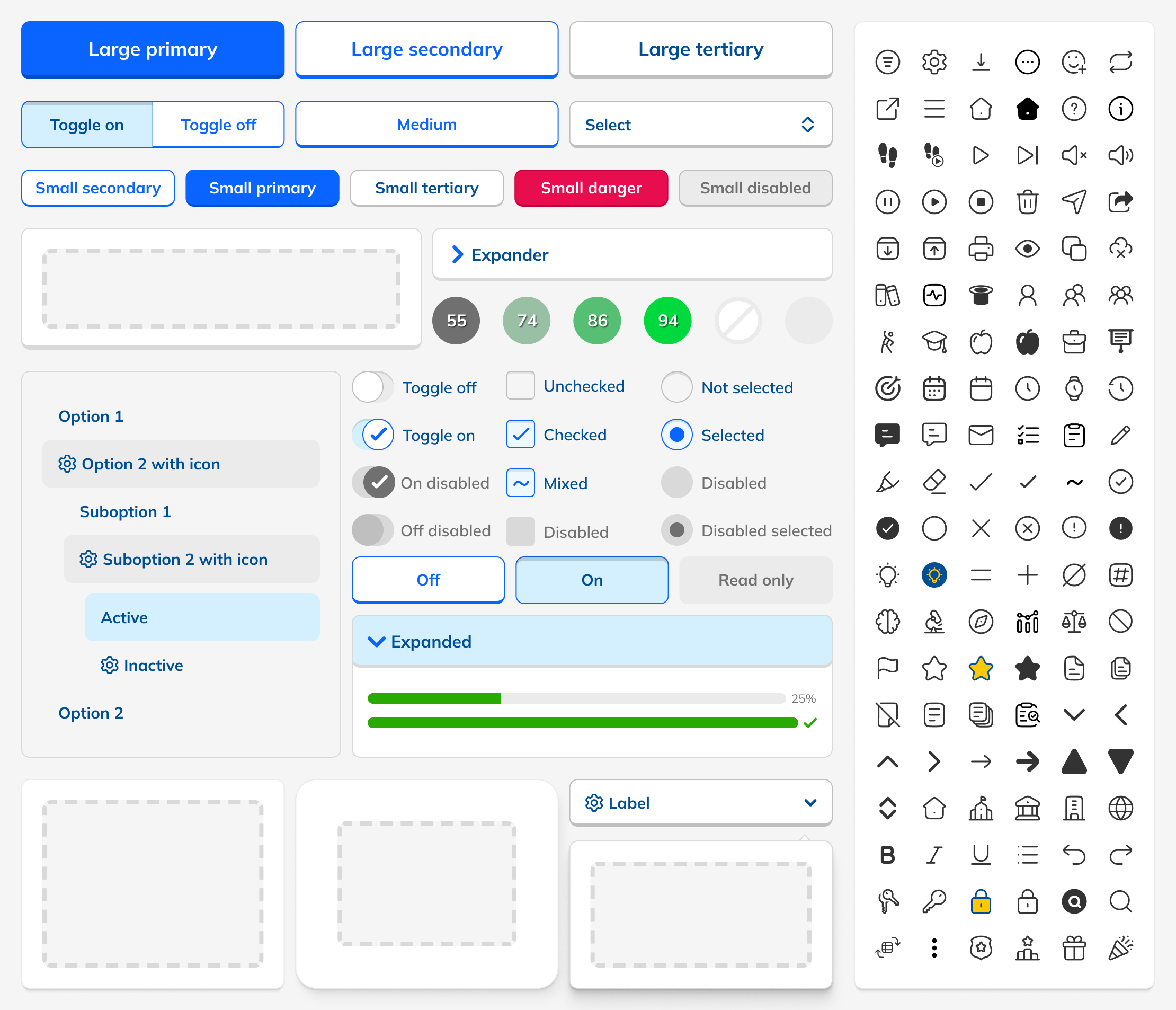Click the yellow filled star icon
Image resolution: width=1176 pixels, height=1010 pixels.
coord(980,668)
